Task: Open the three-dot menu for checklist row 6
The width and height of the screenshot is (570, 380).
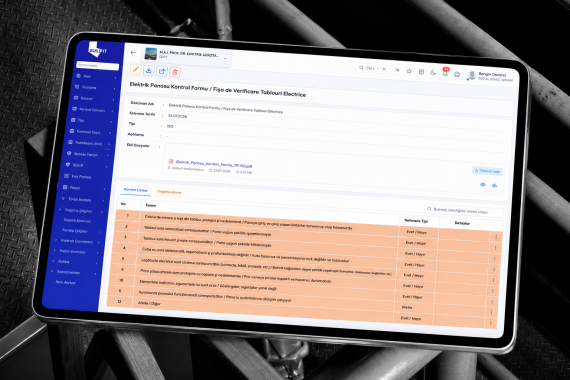Action: pos(493,291)
